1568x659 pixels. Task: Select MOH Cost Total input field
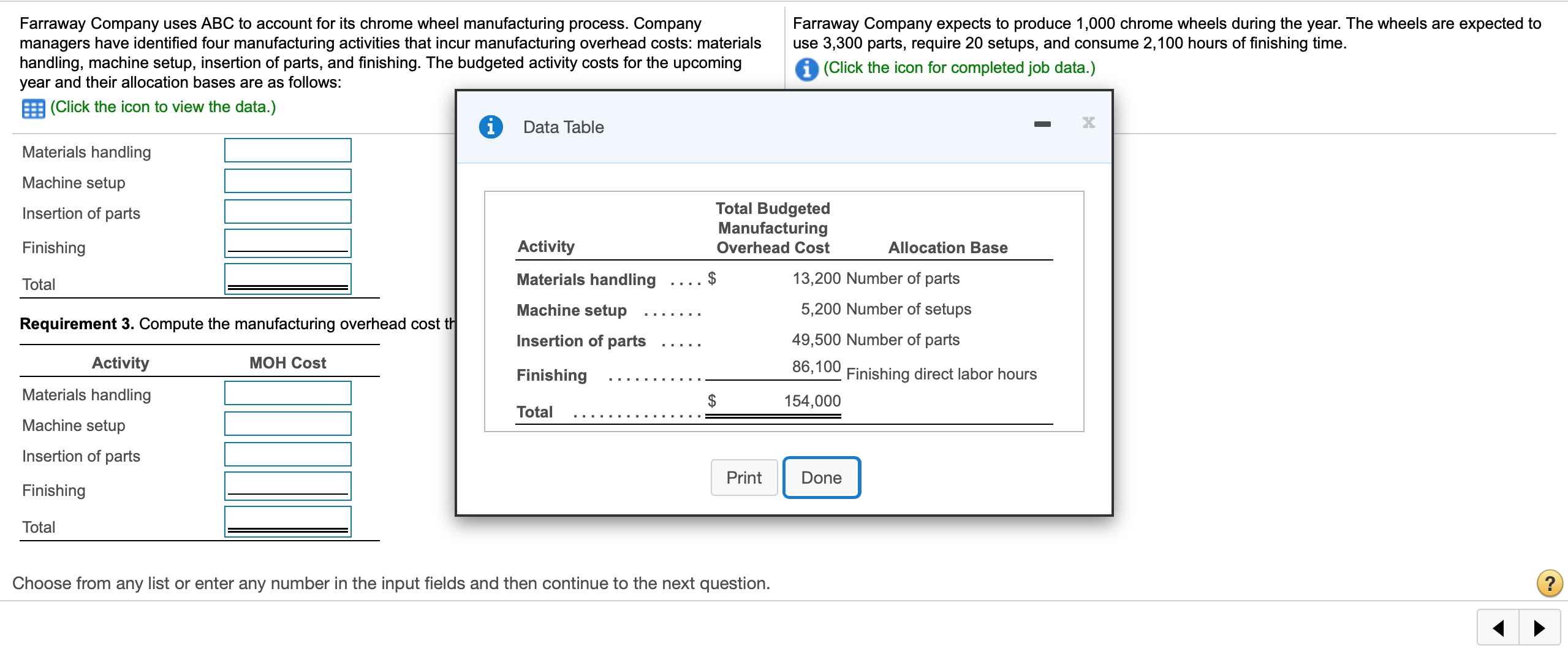pos(288,522)
